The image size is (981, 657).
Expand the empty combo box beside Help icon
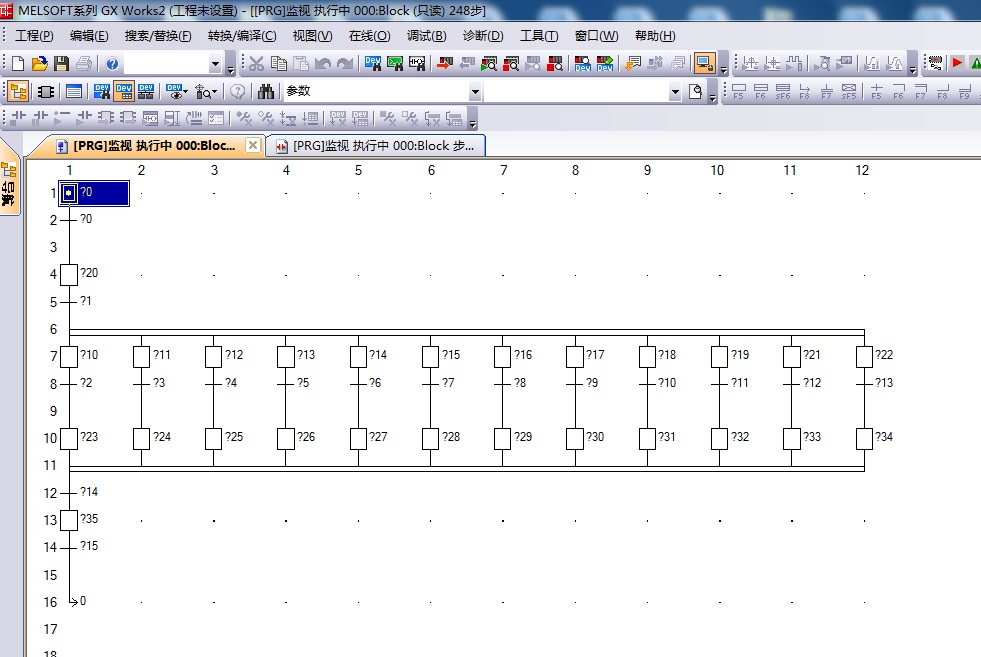pos(216,64)
